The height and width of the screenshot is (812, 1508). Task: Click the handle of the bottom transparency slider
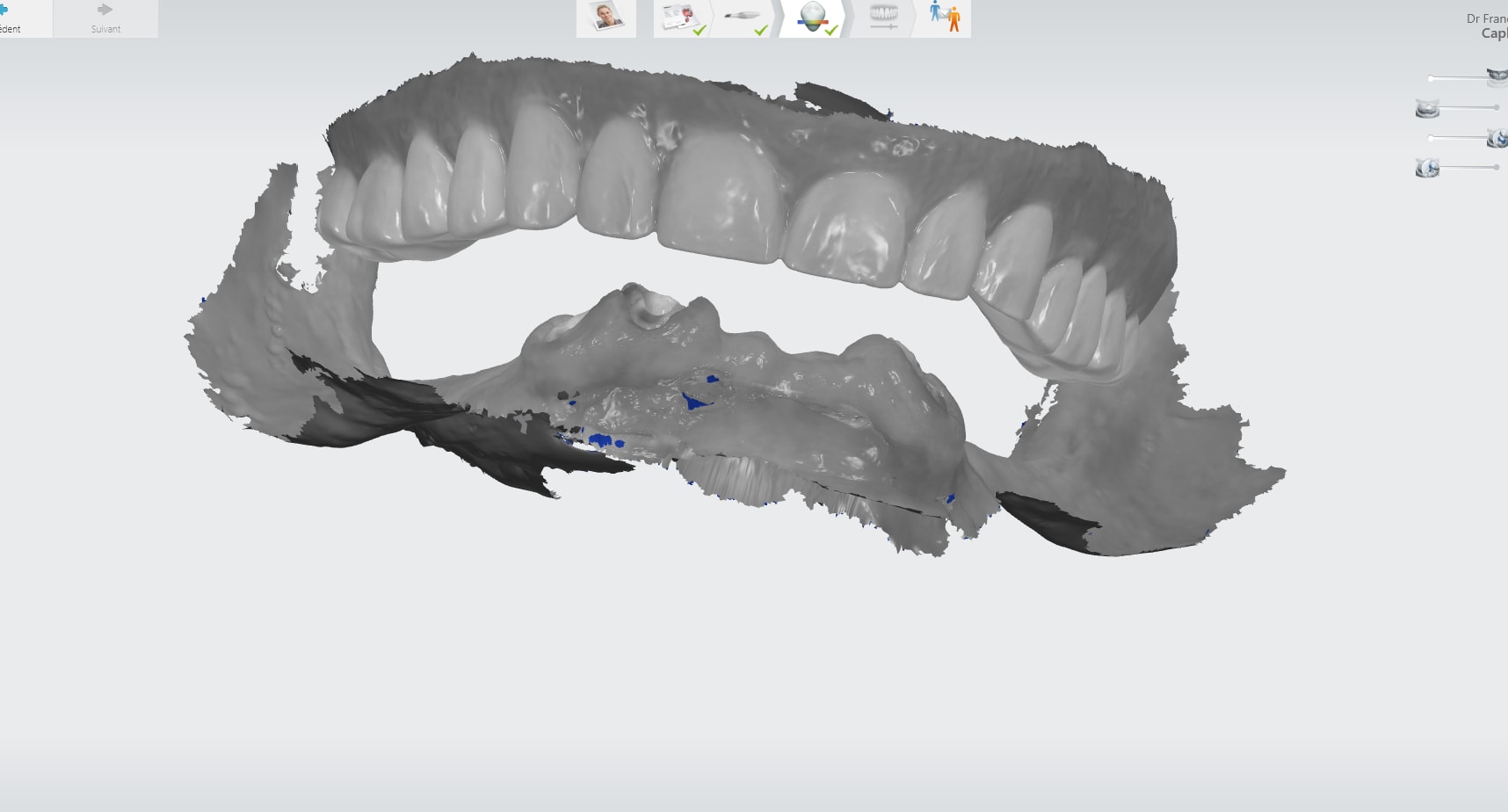[x=1496, y=167]
